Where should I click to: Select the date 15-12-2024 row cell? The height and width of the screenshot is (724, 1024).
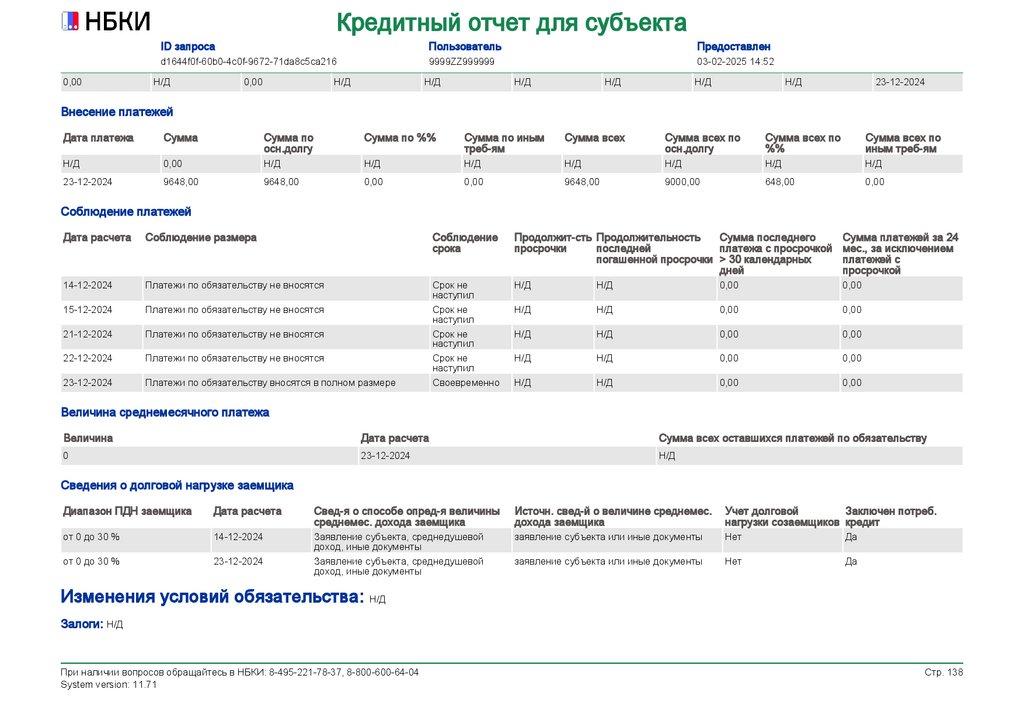pyautogui.click(x=88, y=309)
